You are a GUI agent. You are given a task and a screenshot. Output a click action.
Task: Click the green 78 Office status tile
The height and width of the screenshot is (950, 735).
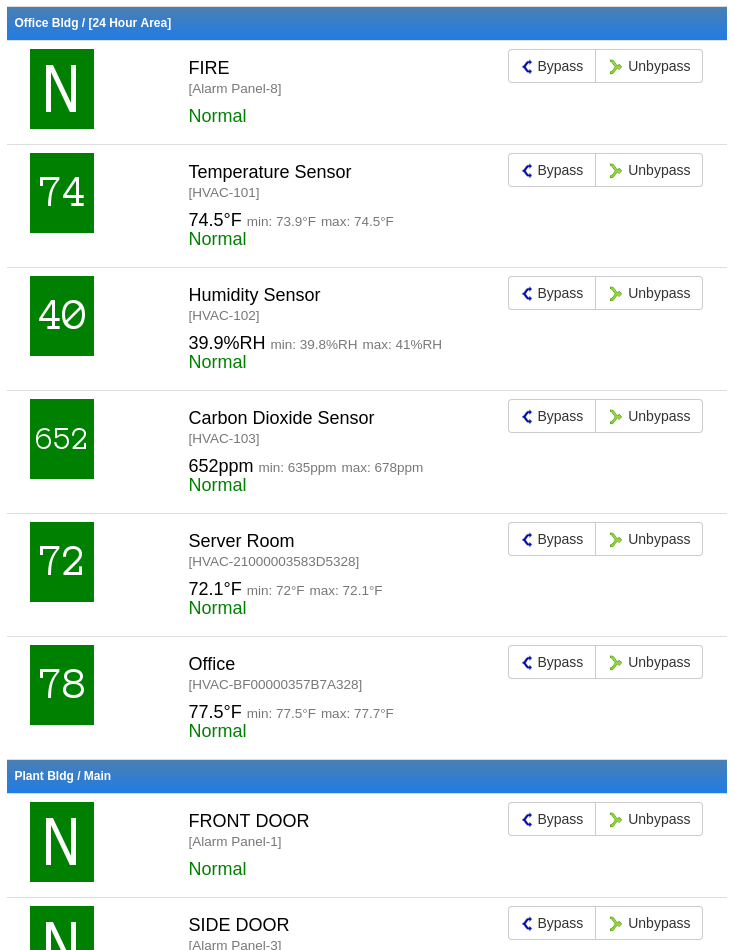coord(62,685)
